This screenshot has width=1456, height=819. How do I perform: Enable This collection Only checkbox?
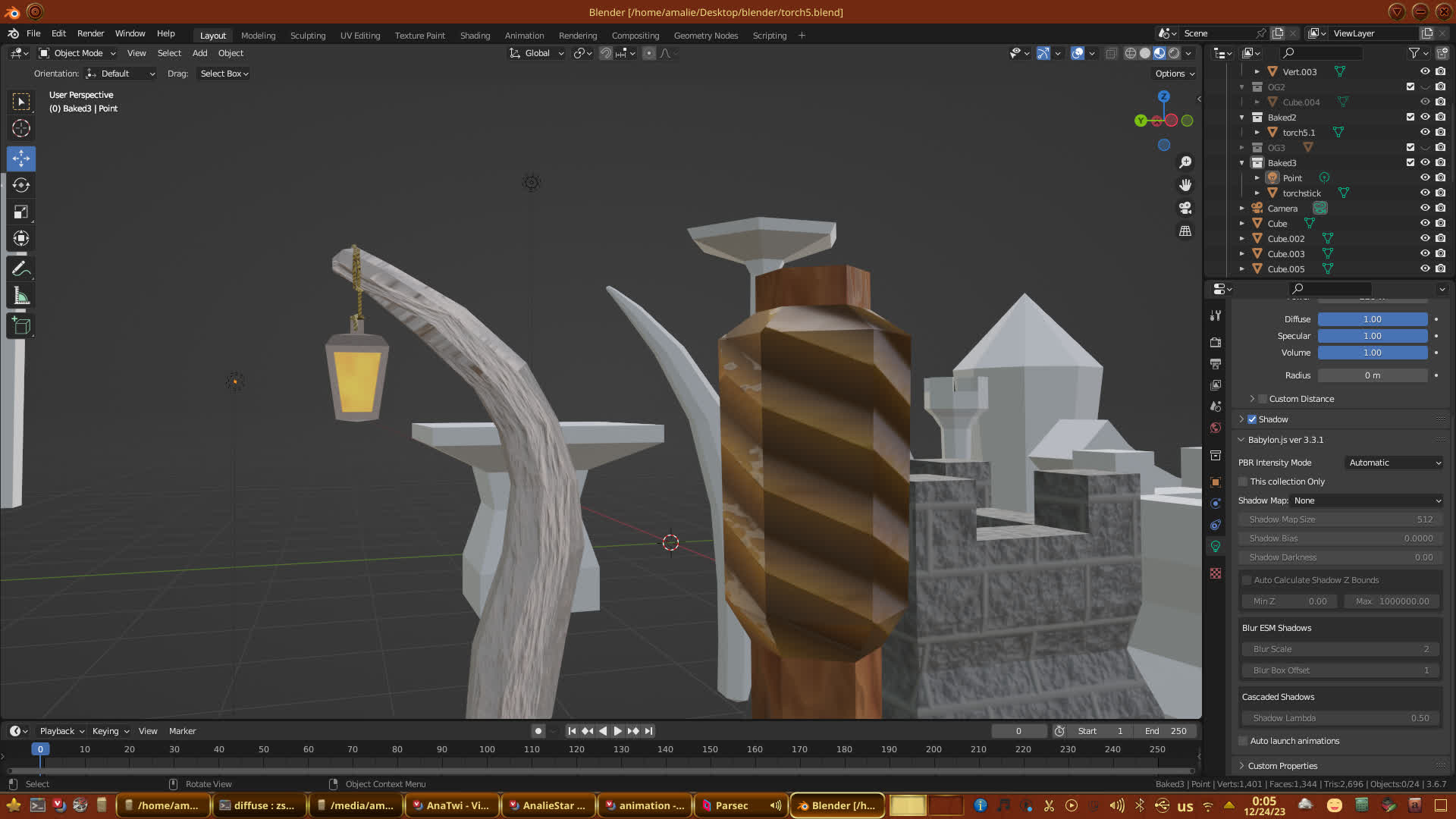tap(1243, 482)
